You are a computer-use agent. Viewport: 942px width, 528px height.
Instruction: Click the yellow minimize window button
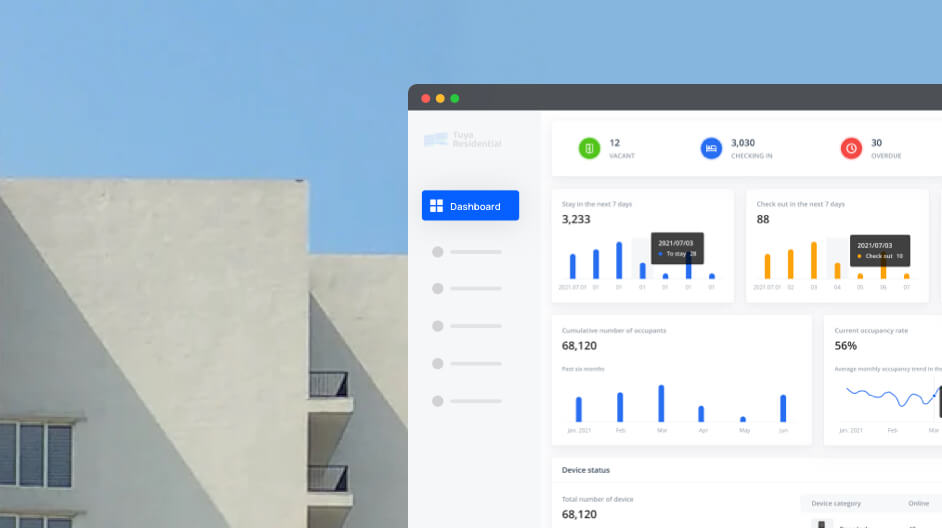[x=440, y=98]
